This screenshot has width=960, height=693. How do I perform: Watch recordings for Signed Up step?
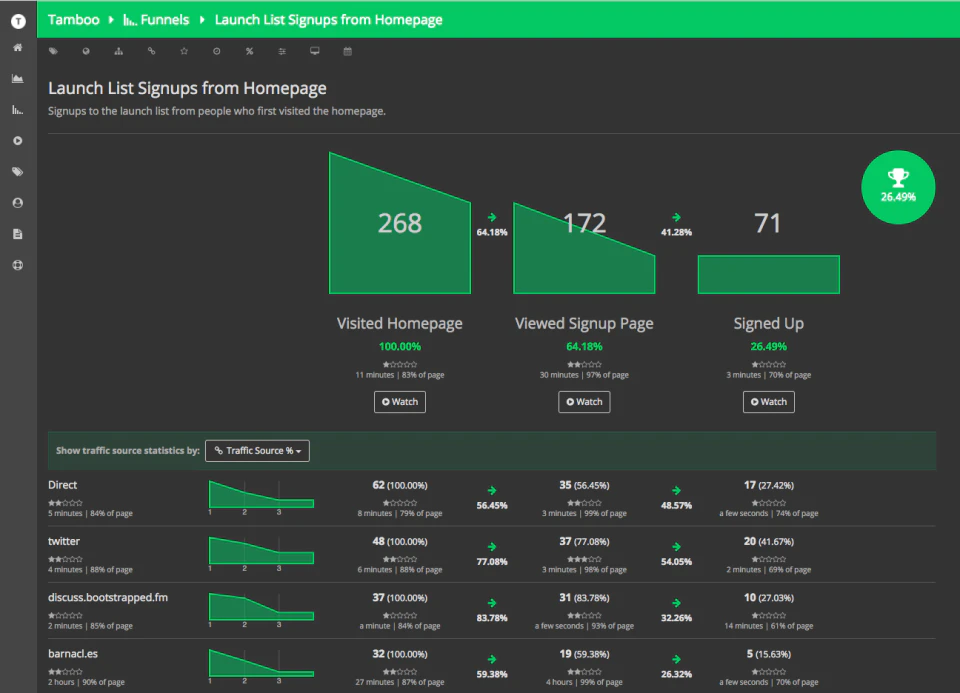pyautogui.click(x=768, y=402)
